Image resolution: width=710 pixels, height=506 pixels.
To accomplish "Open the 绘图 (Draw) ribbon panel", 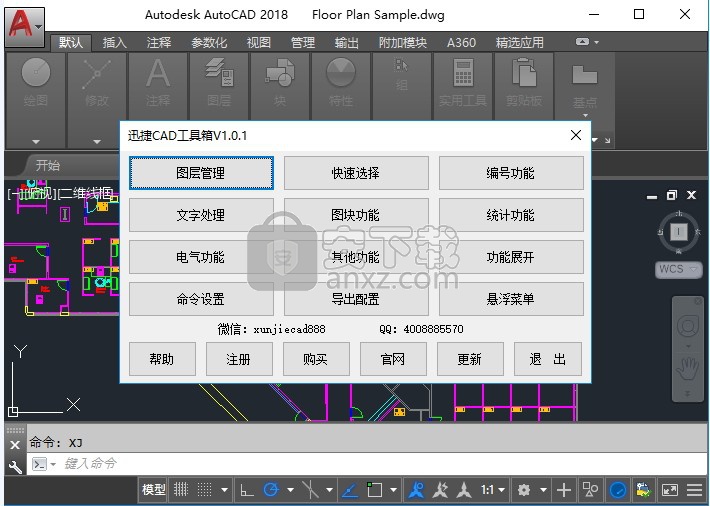I will [36, 83].
